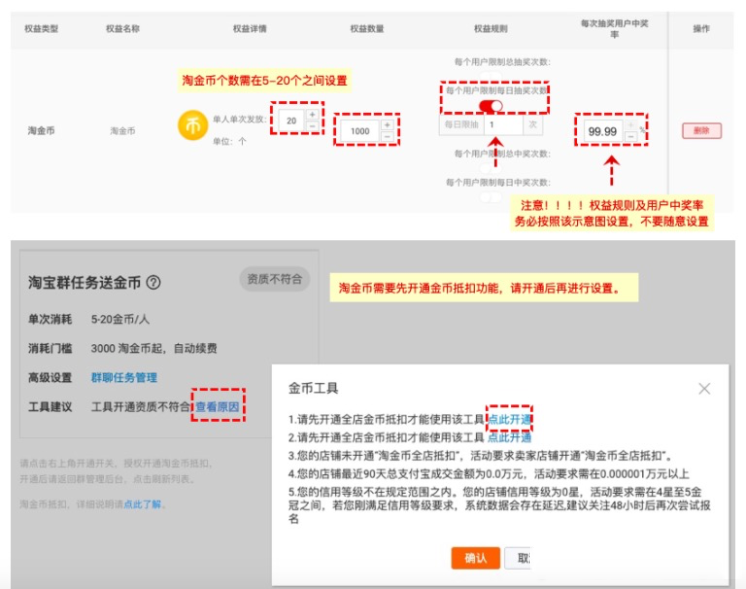Click the 每次抽奖用户中奖率 column header
The width and height of the screenshot is (746, 589).
pyautogui.click(x=614, y=29)
